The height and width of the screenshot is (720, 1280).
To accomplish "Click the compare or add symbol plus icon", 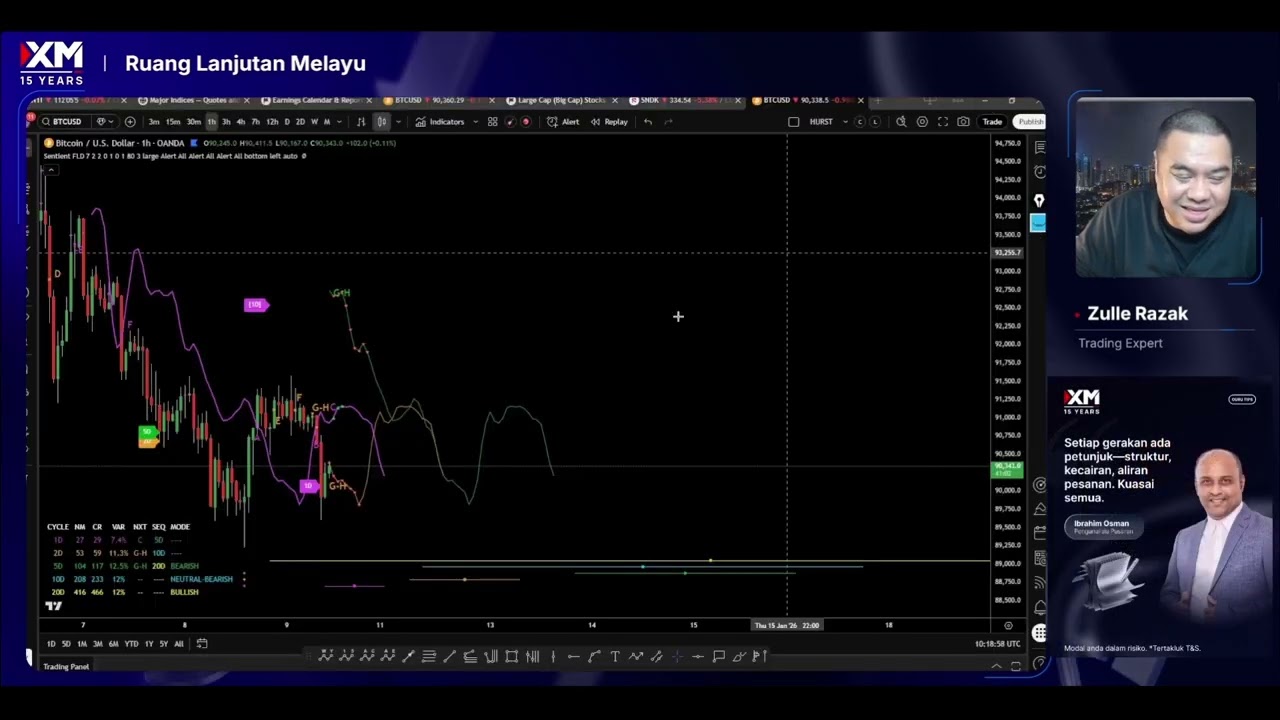I will pyautogui.click(x=130, y=122).
